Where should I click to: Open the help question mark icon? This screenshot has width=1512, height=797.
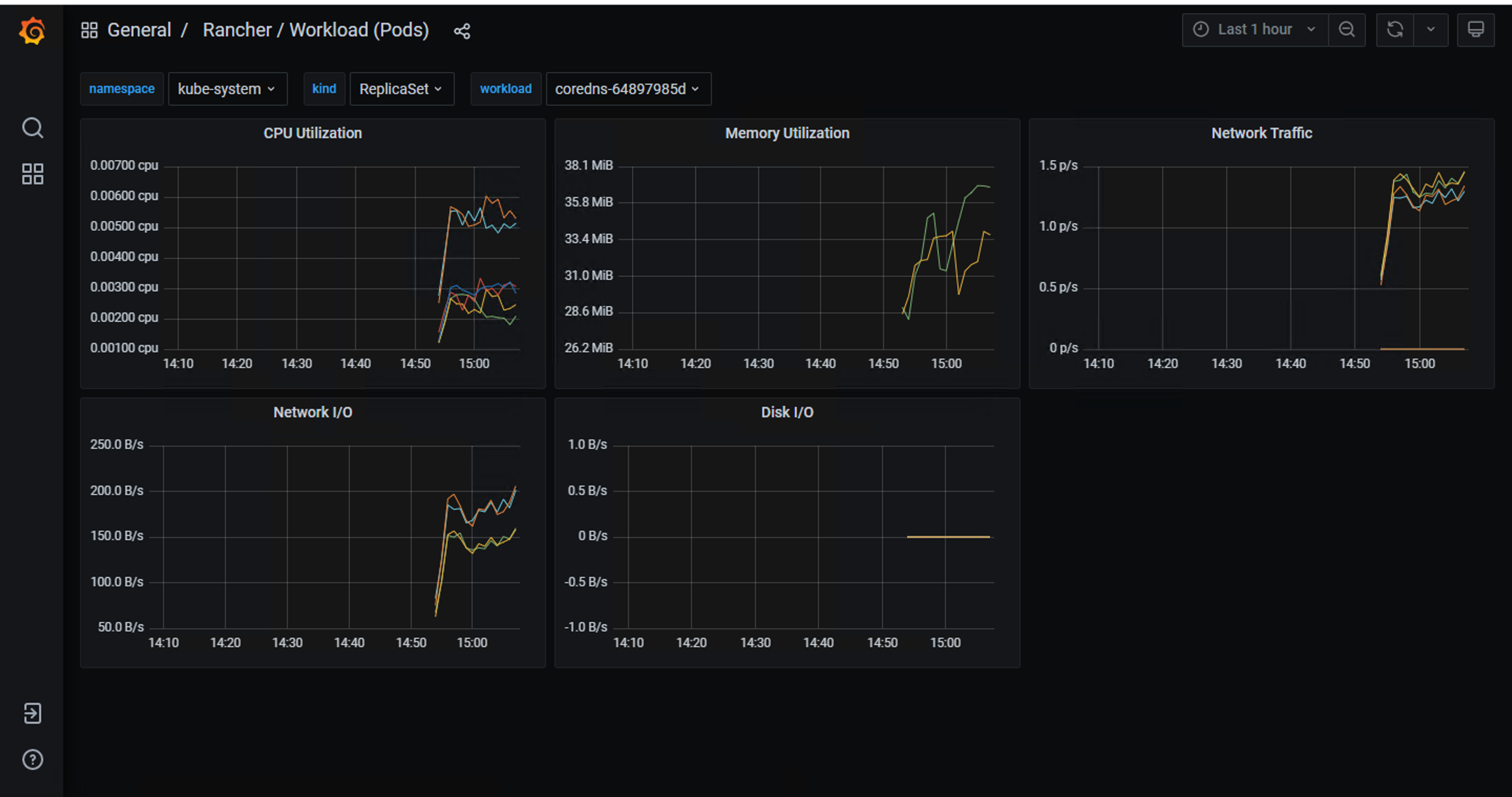[x=32, y=759]
